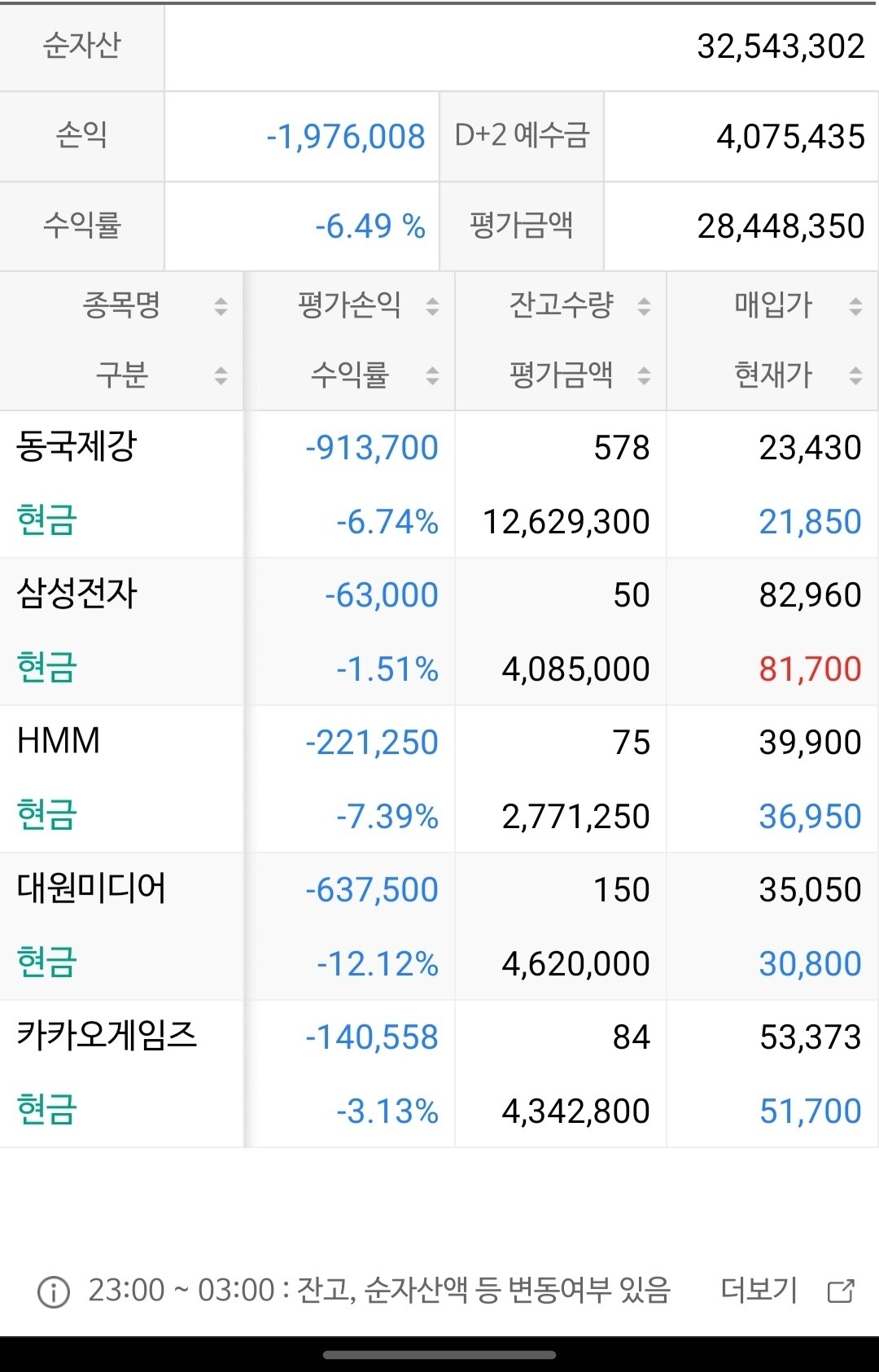Screen dimensions: 879x1372
Task: Tap the D+2 예수금 amount
Action: tap(781, 136)
